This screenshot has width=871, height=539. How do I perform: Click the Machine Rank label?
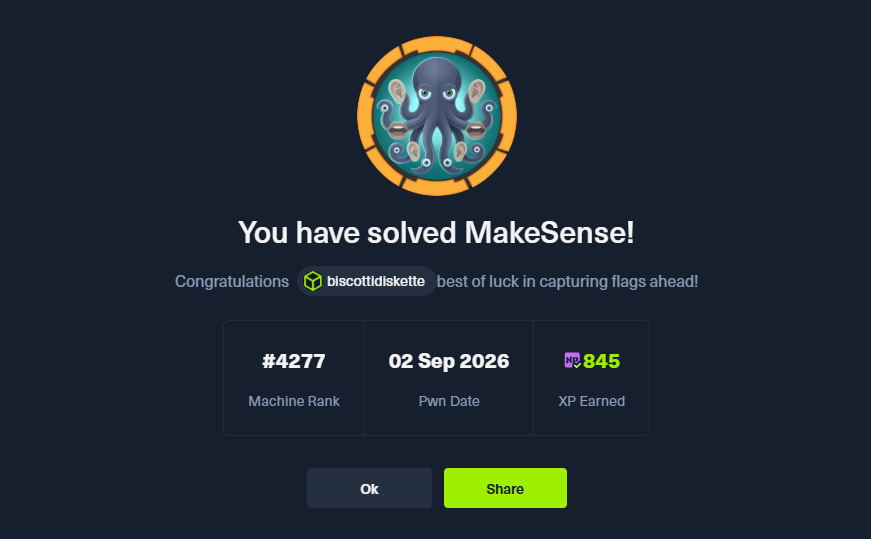point(294,401)
